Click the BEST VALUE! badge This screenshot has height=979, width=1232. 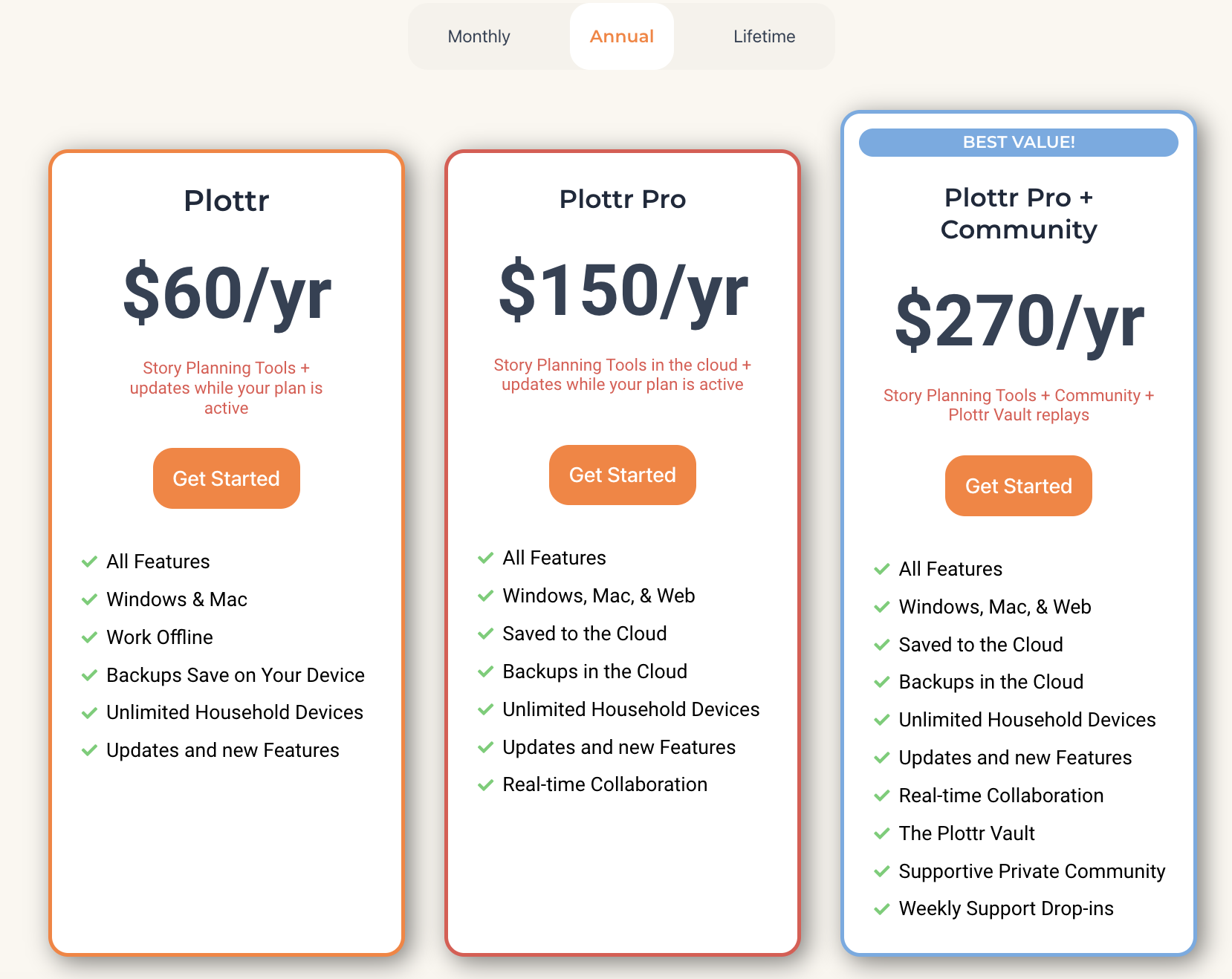click(x=1018, y=142)
